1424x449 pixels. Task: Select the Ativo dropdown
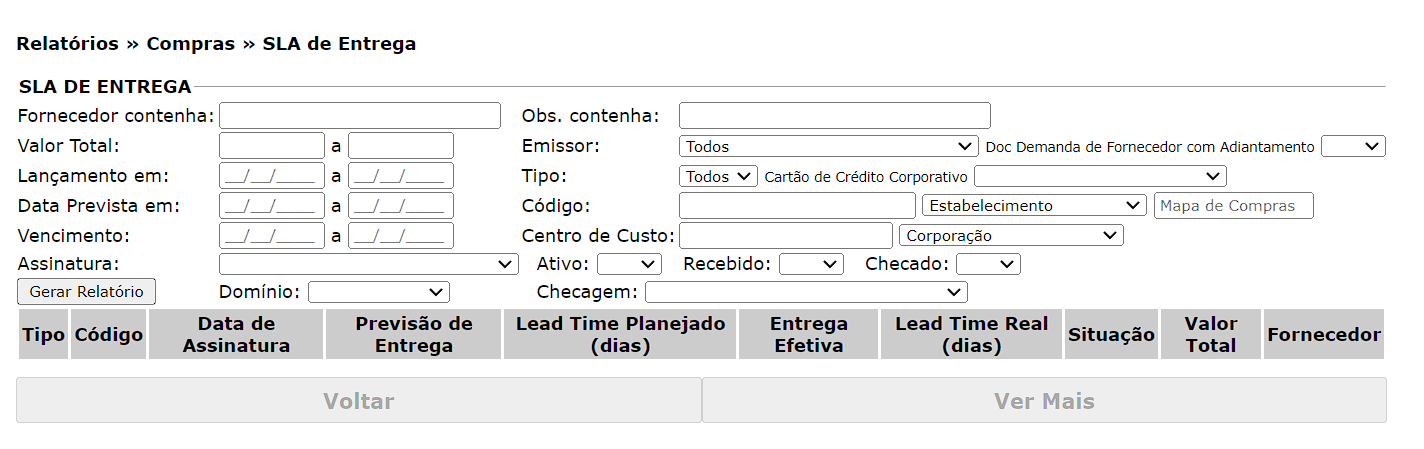(629, 264)
